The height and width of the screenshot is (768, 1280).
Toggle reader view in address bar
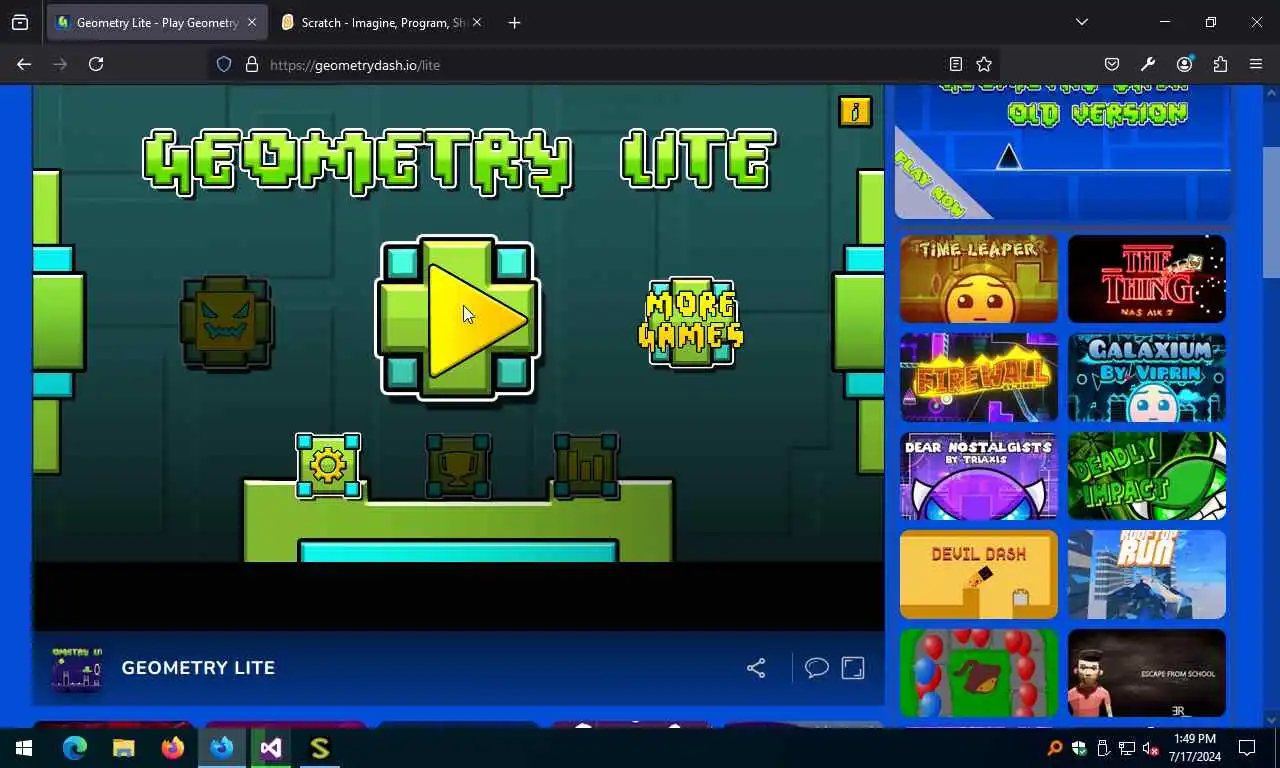(956, 64)
